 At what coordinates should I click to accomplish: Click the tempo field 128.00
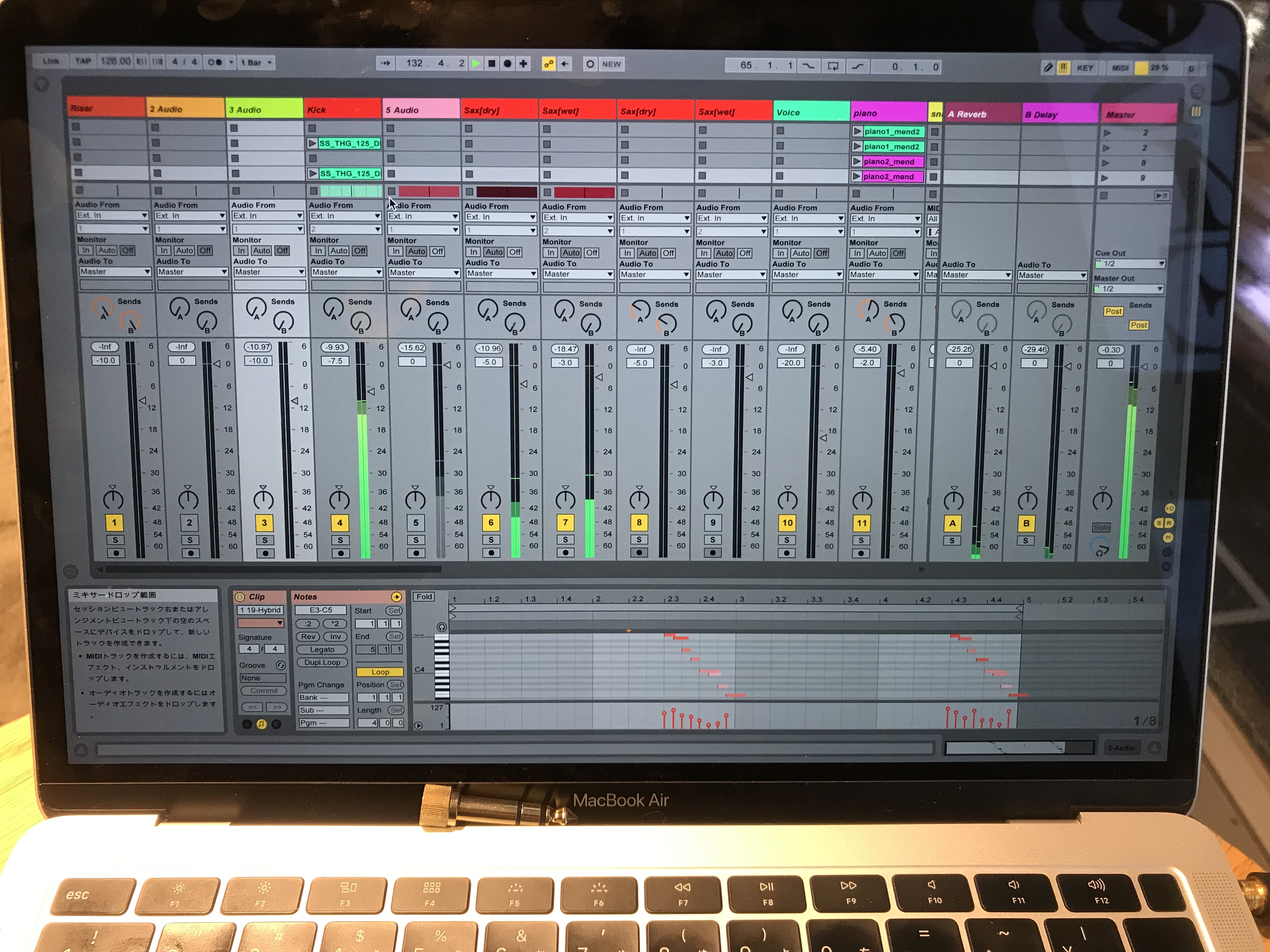[x=115, y=61]
